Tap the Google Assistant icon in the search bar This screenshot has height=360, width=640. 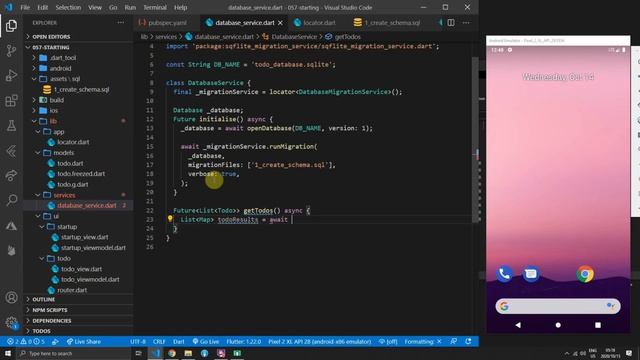[x=611, y=306]
